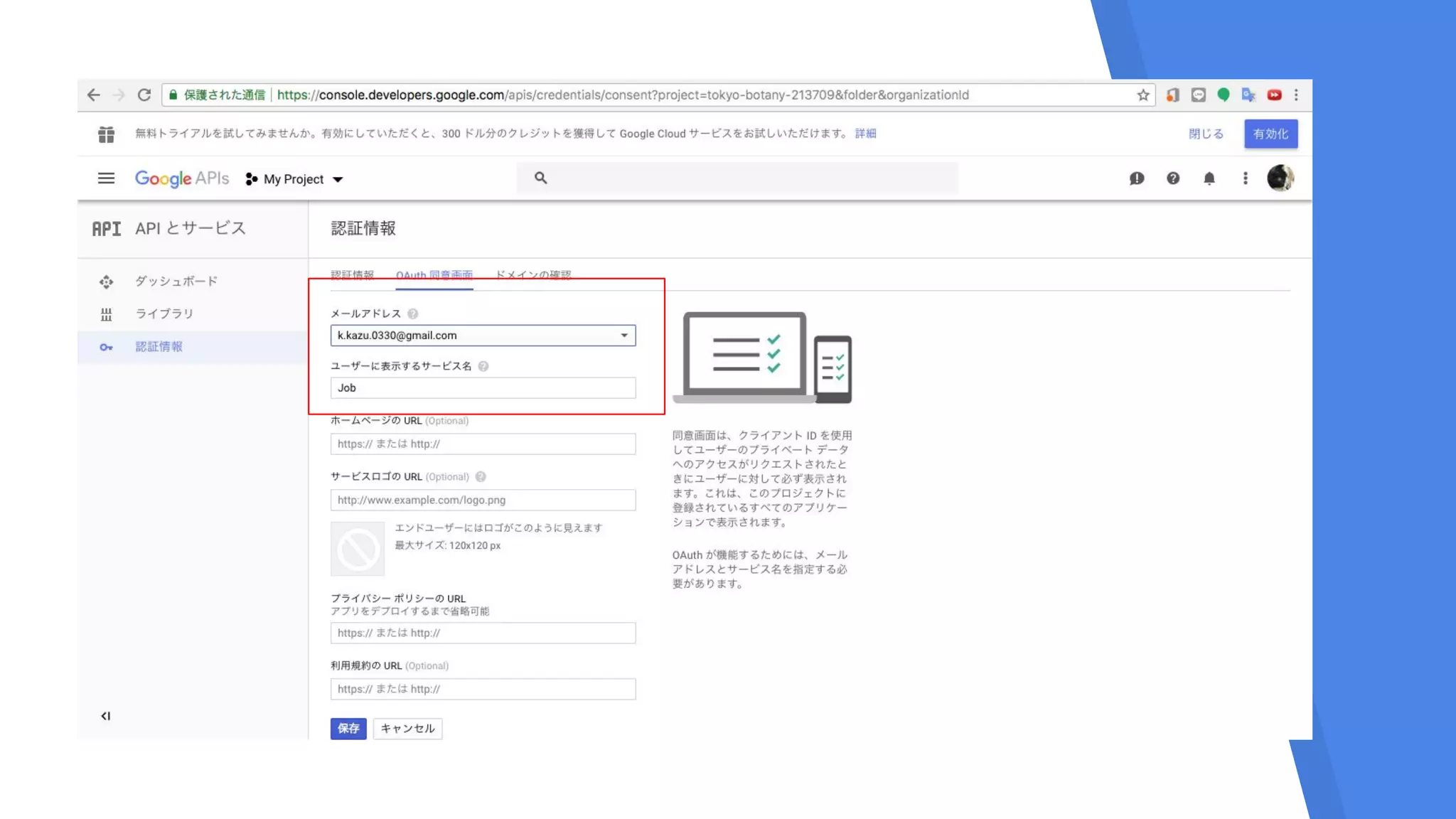Click the help icon beside メールアドレス

click(413, 314)
